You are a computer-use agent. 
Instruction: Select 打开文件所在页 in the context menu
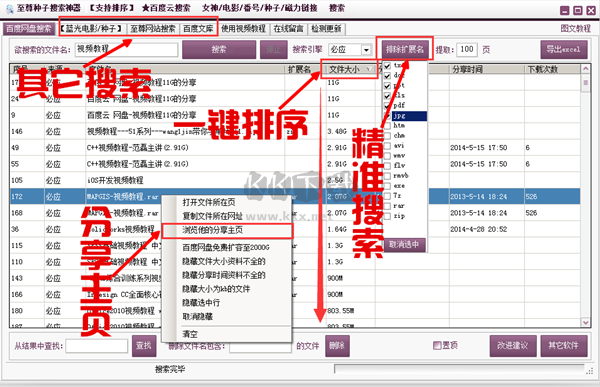[209, 202]
